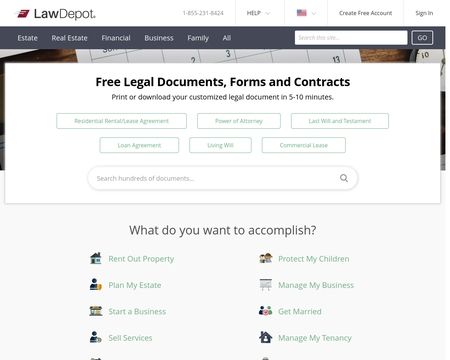
Task: Select Residential Rental/Lease Agreement button
Action: tap(121, 121)
